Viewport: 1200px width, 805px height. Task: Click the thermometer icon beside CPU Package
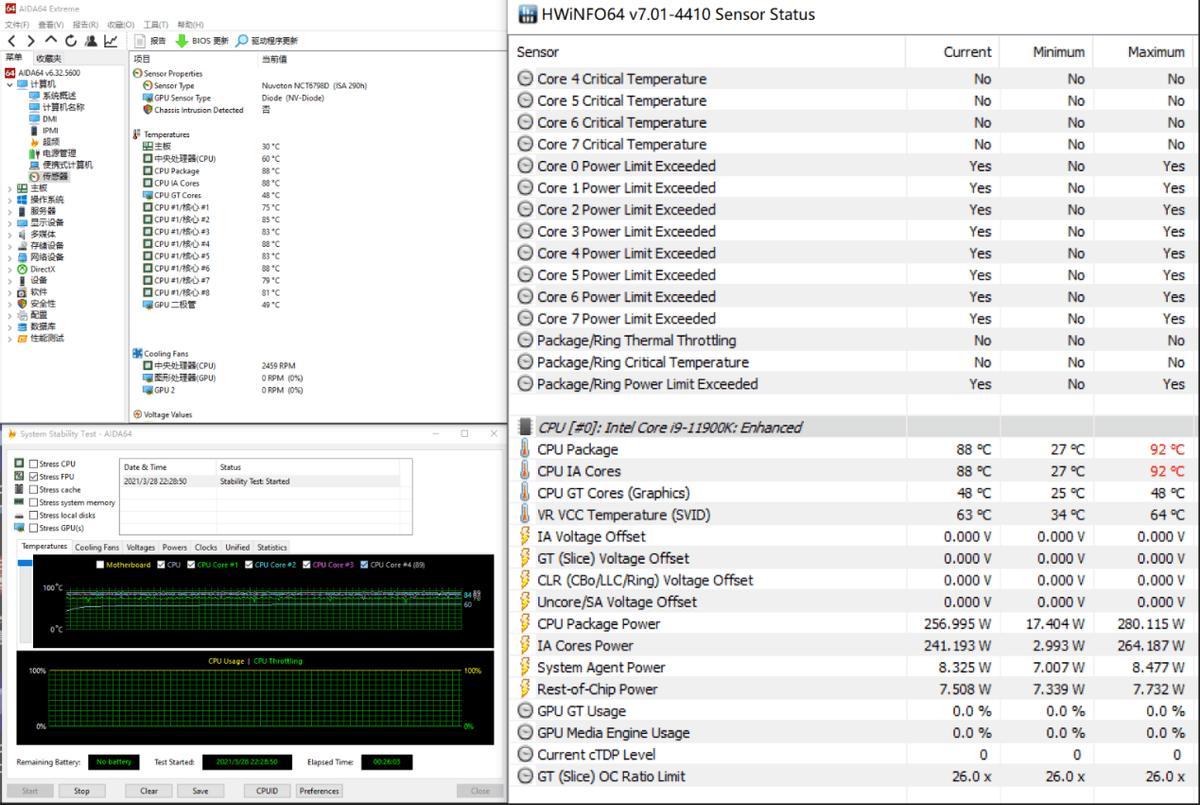click(x=526, y=449)
